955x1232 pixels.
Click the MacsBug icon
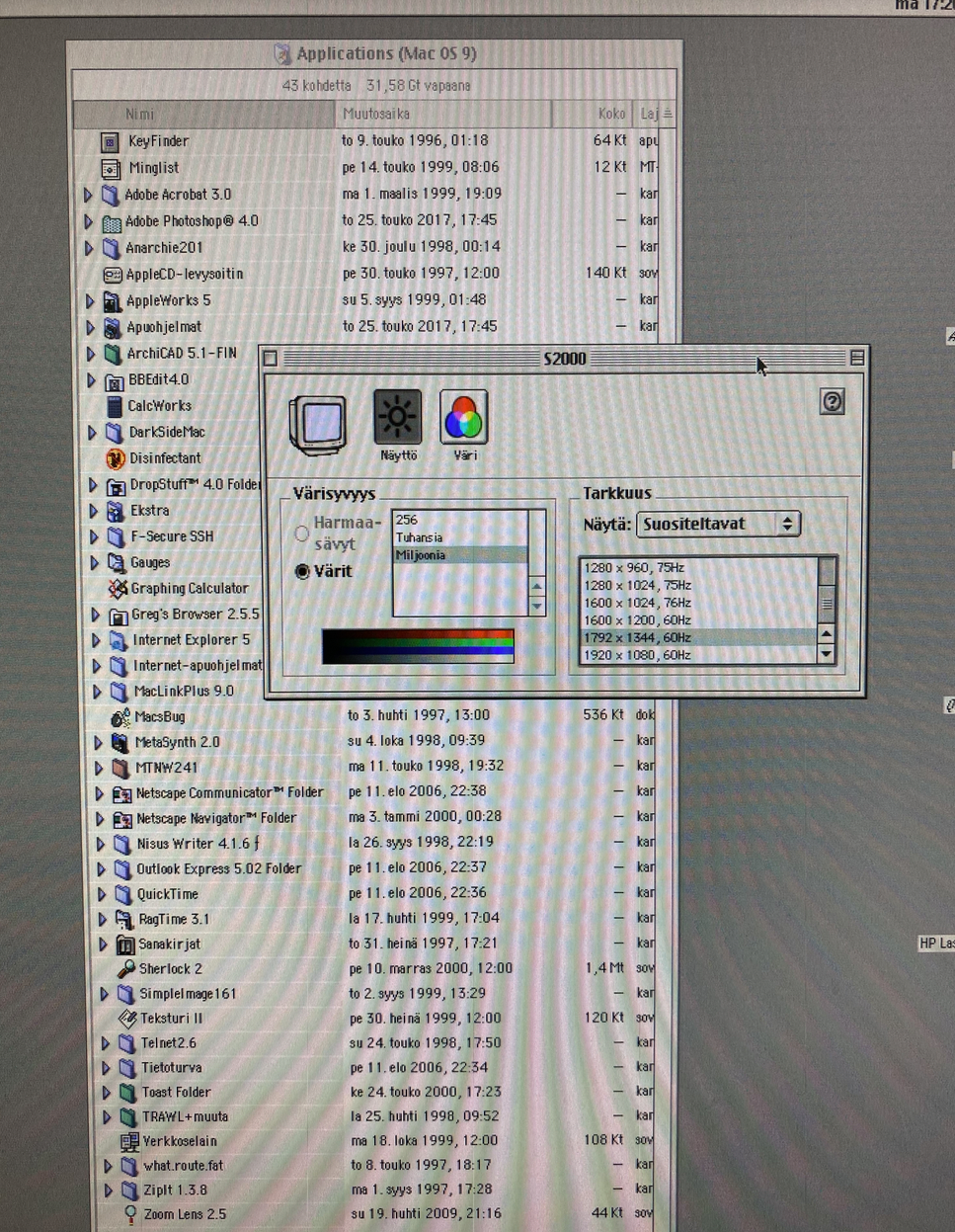click(120, 717)
